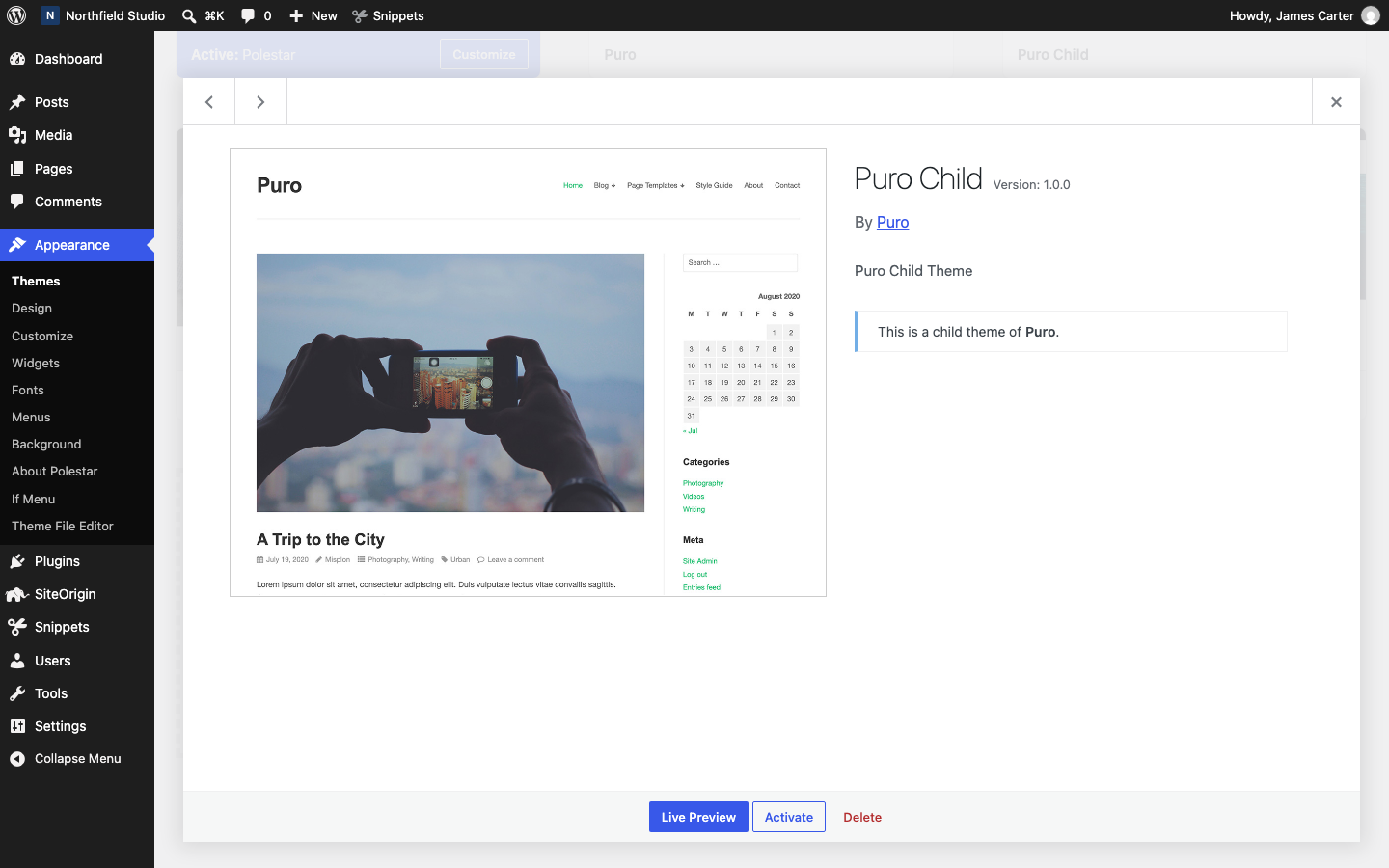The image size is (1389, 868).
Task: Click the Dashboard gauge icon
Action: [x=17, y=59]
